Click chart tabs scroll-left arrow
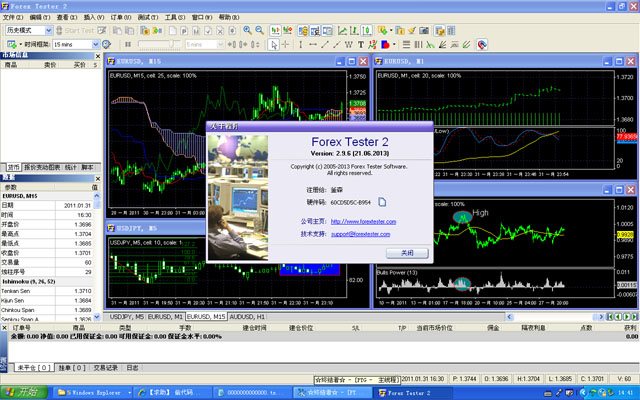The image size is (640, 400). click(x=509, y=317)
